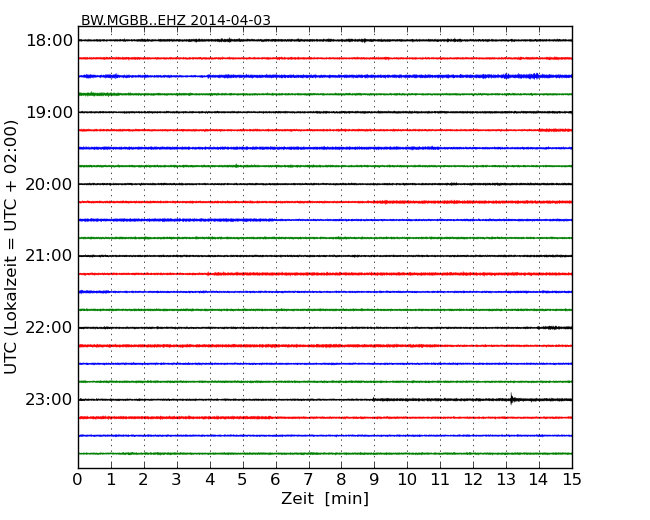Click the 2 minute tick label
The width and height of the screenshot is (650, 520).
(x=144, y=479)
